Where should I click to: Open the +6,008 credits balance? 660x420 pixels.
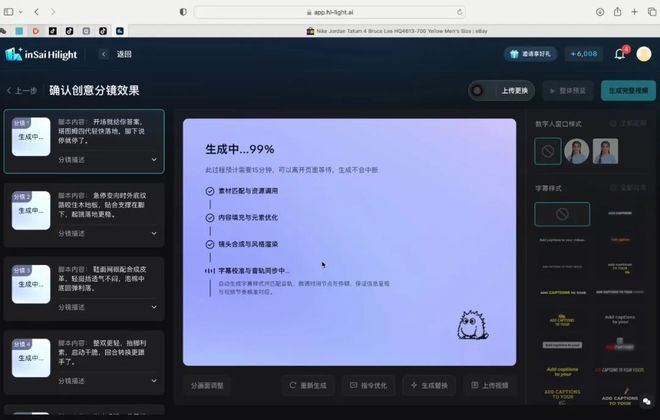click(583, 54)
